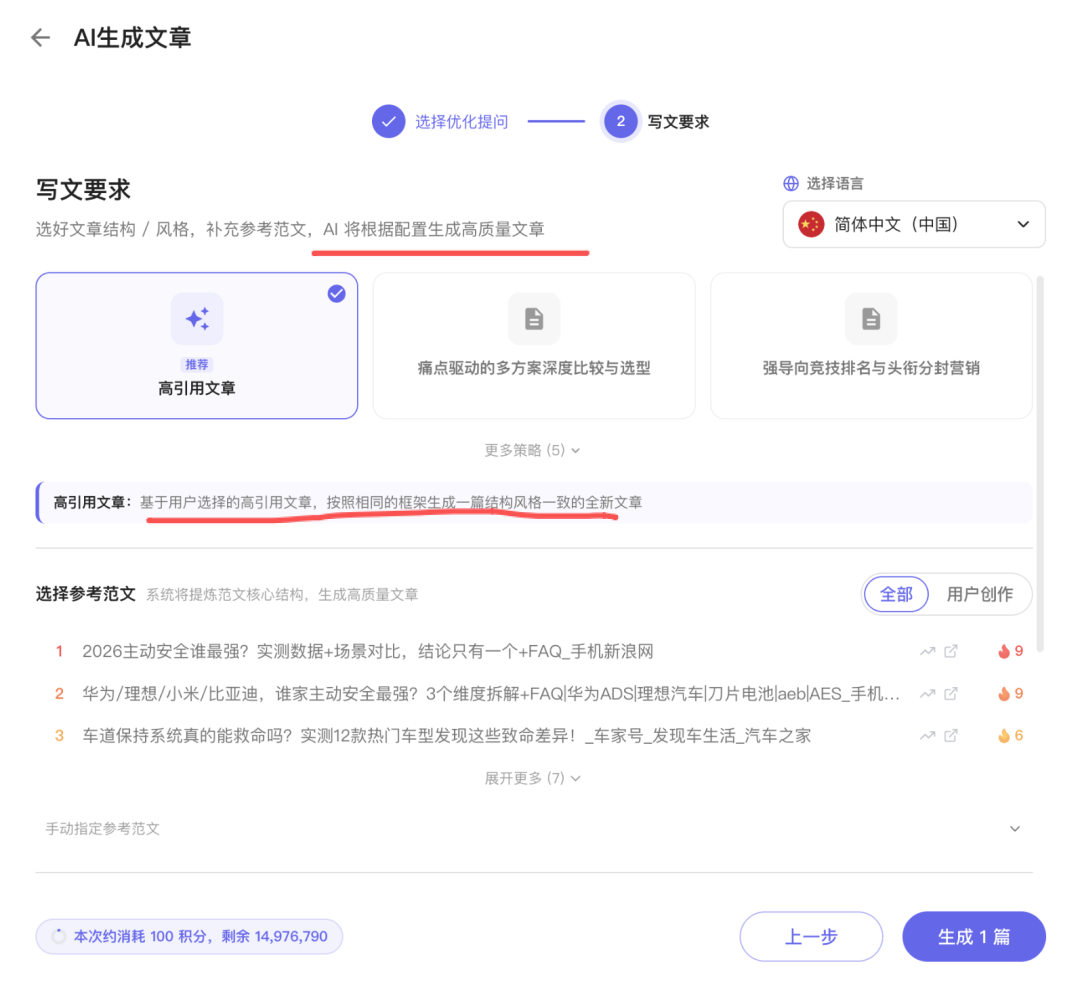Click flame heat icon of article 2 华为/理想/小米/比亚迪
This screenshot has height=1004, width=1080.
1004,693
